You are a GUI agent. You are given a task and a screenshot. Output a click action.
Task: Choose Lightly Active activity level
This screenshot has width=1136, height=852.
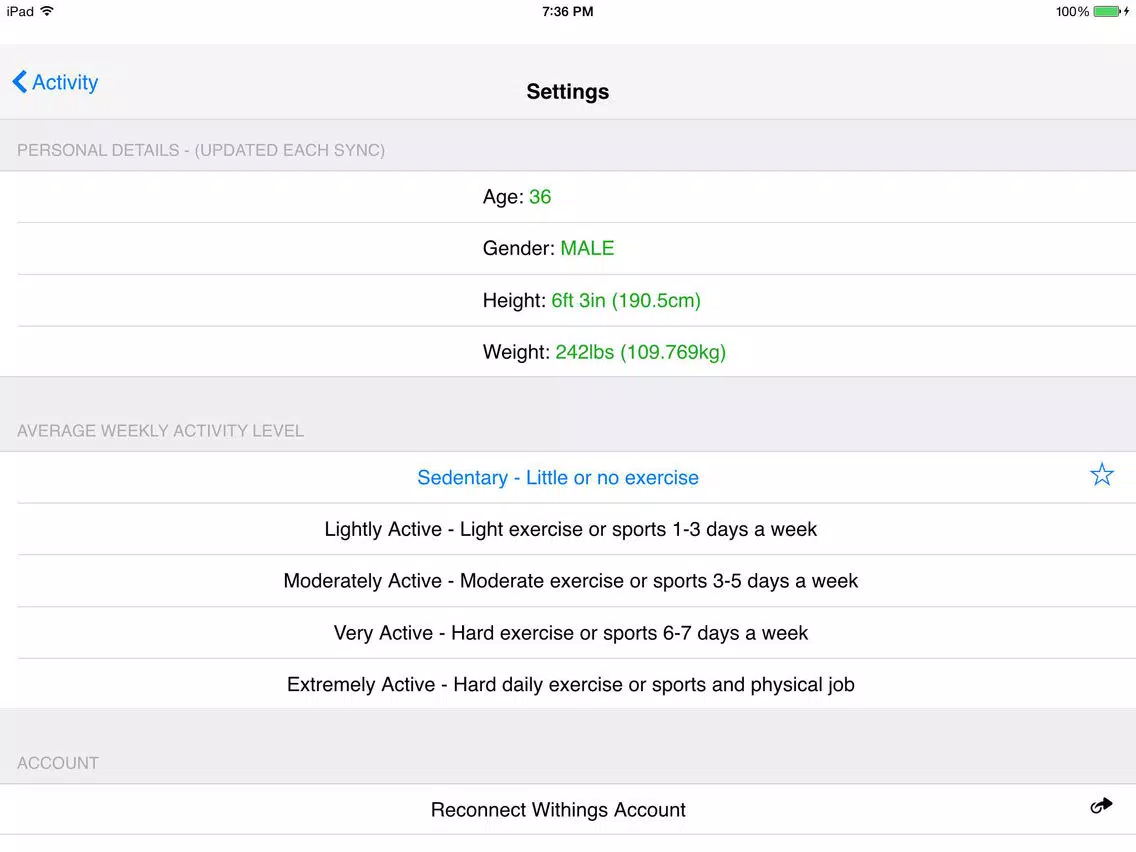(568, 530)
